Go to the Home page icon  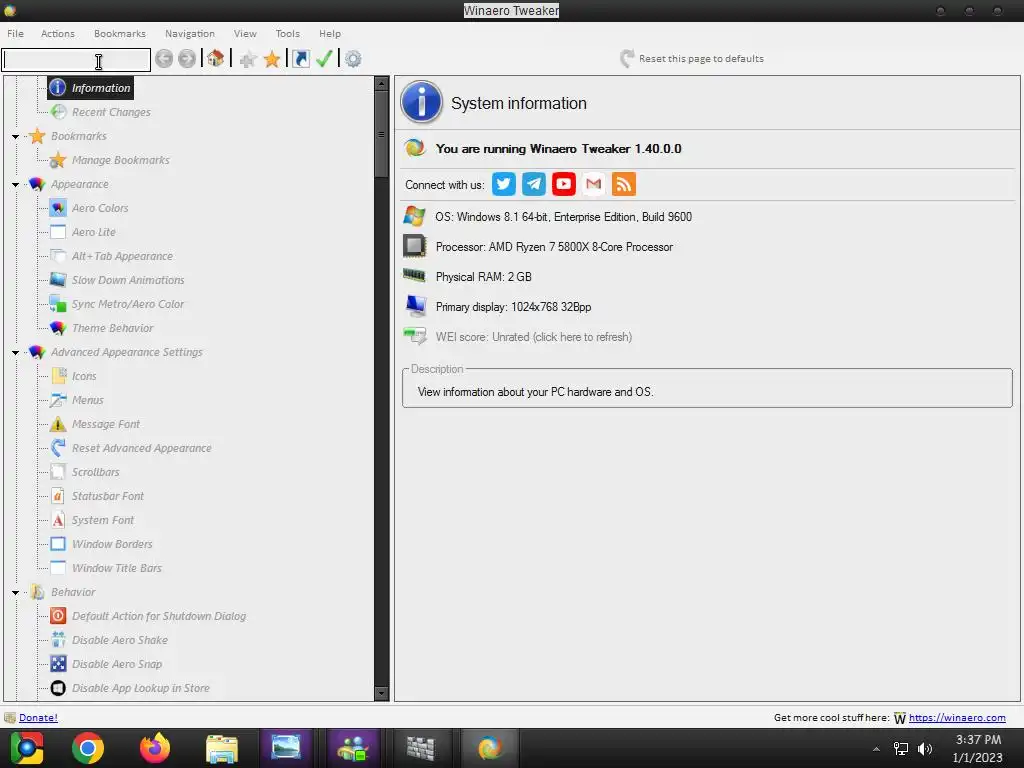[216, 59]
